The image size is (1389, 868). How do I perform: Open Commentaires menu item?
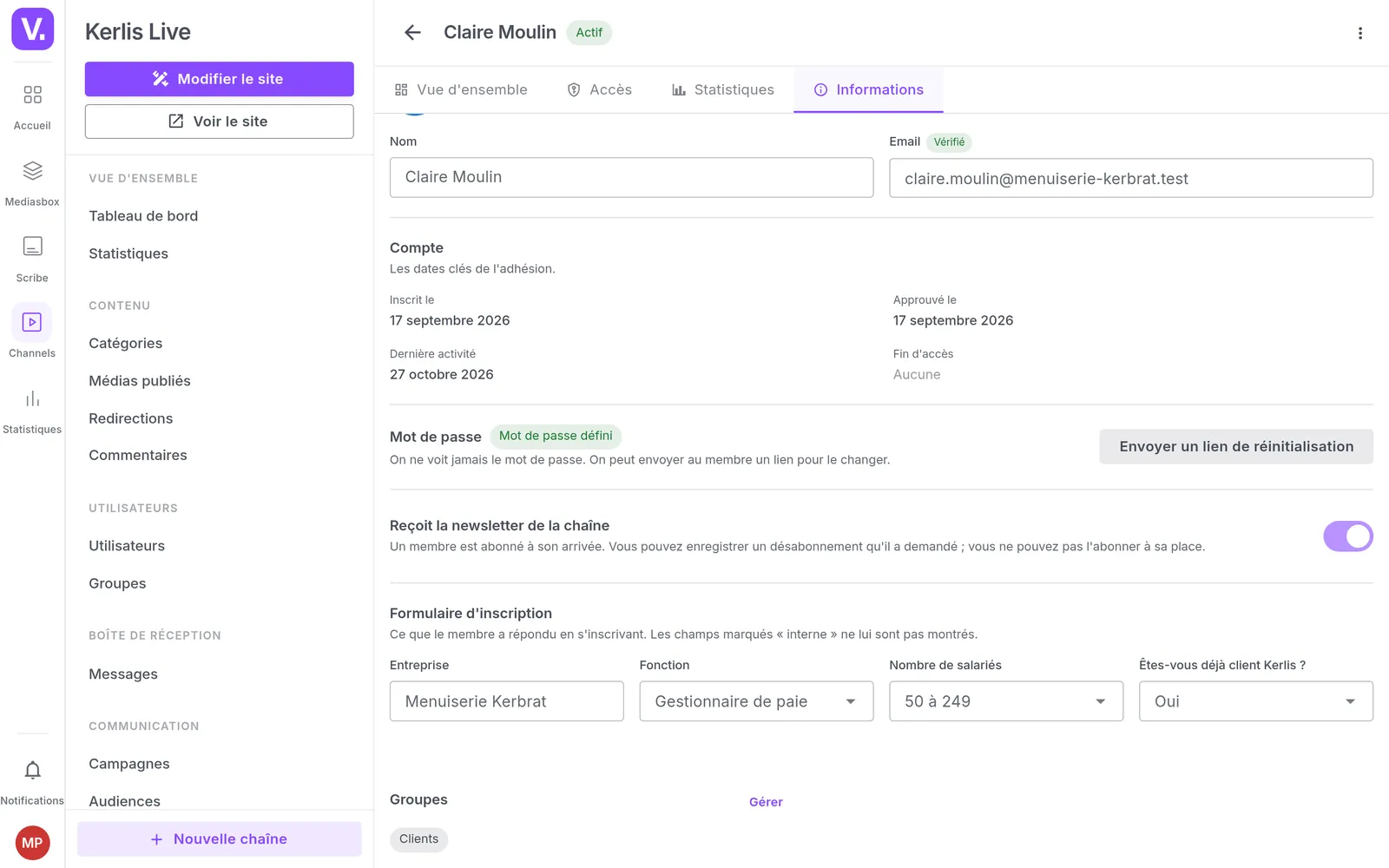(138, 455)
